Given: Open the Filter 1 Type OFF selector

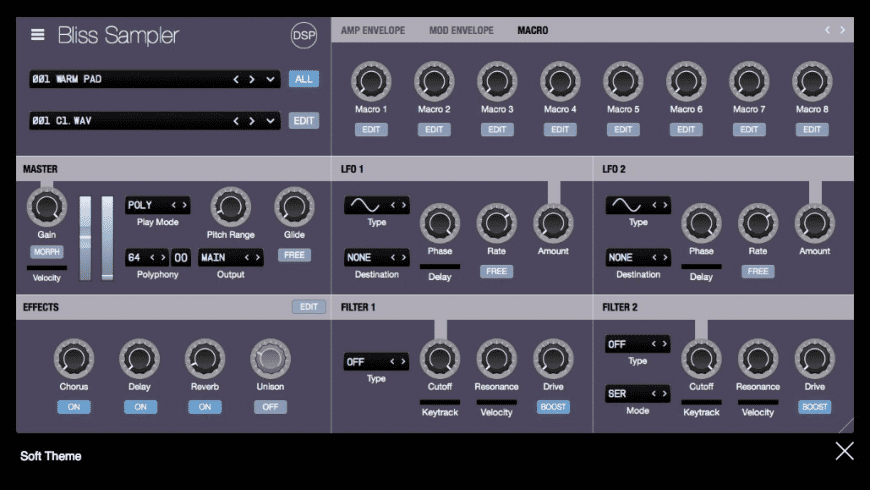Looking at the screenshot, I should click(376, 362).
